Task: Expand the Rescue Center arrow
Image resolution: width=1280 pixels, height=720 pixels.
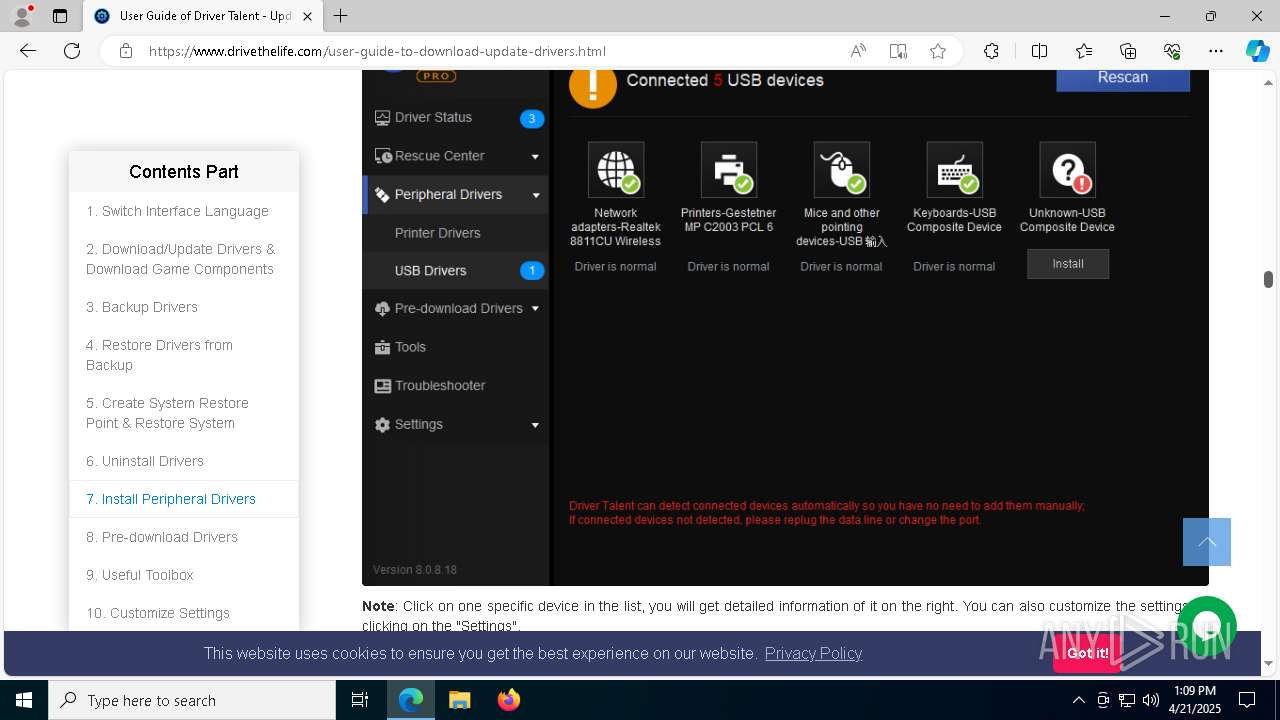Action: coord(535,157)
